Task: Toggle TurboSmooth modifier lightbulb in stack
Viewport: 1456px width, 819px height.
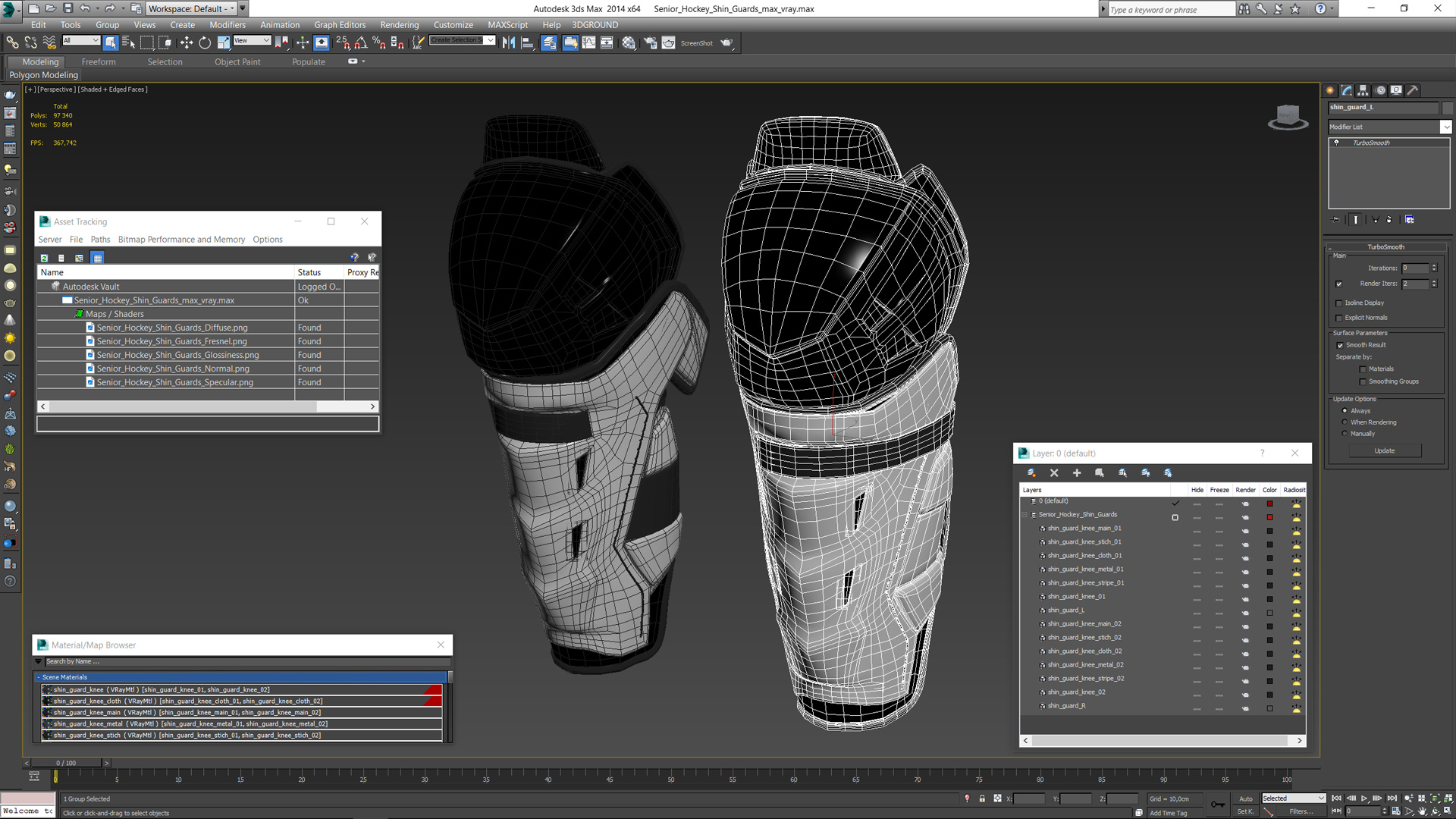Action: 1337,143
